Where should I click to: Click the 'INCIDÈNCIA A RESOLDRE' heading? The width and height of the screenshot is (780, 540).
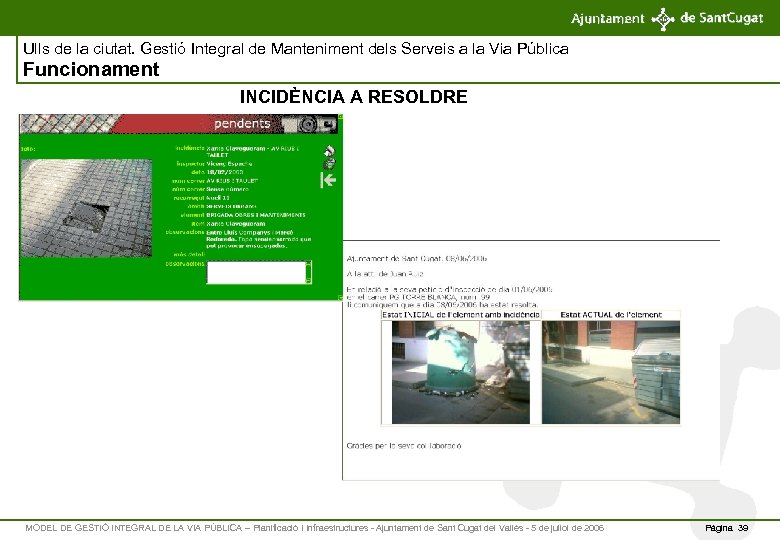(353, 96)
